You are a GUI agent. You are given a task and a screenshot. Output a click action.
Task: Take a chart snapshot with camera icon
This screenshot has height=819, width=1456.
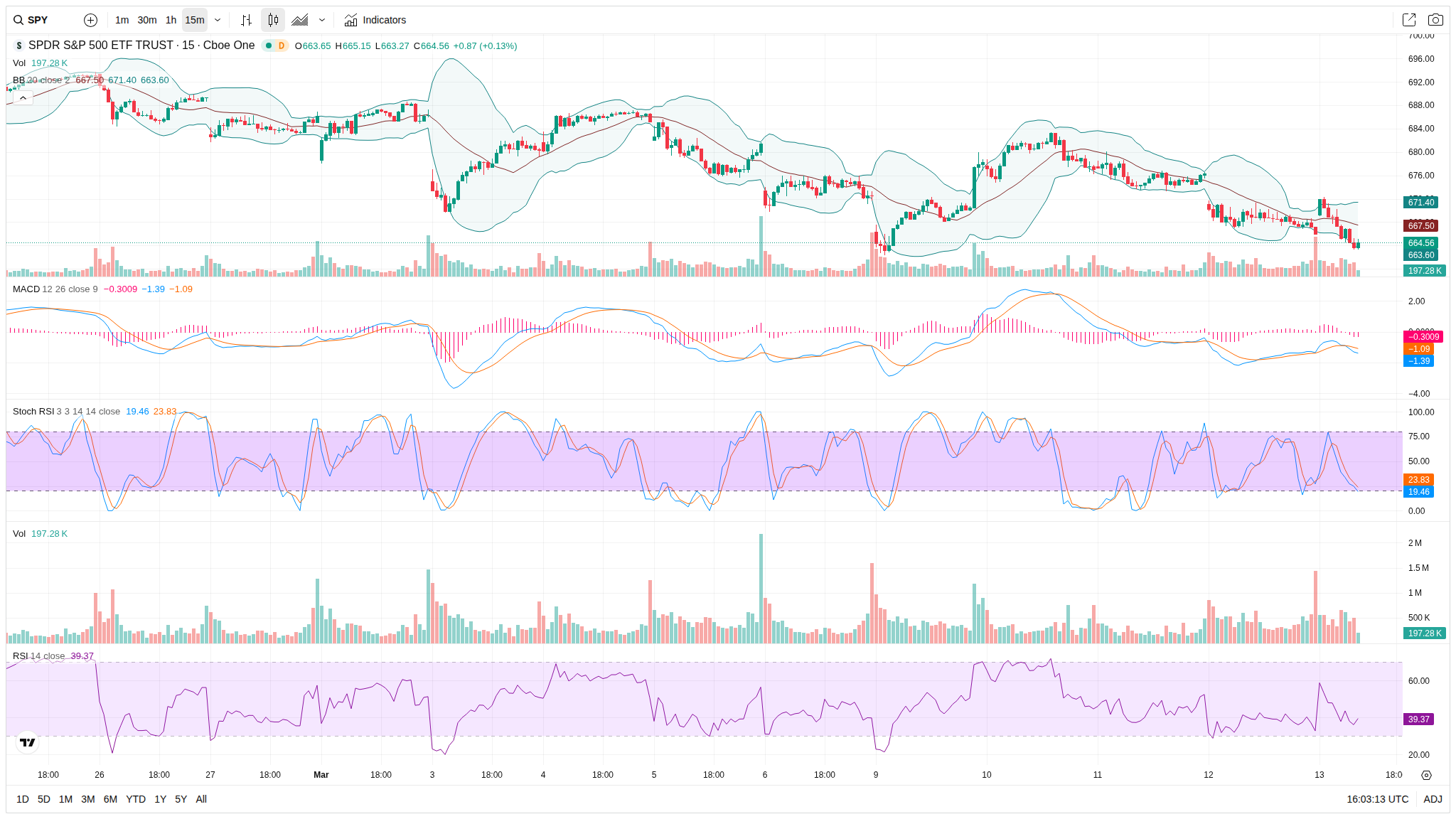pos(1435,20)
